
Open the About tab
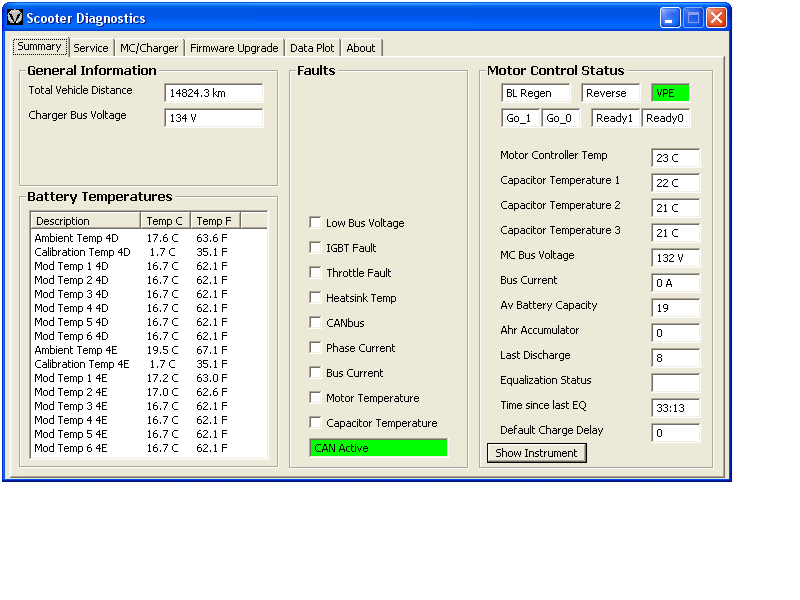pos(361,48)
